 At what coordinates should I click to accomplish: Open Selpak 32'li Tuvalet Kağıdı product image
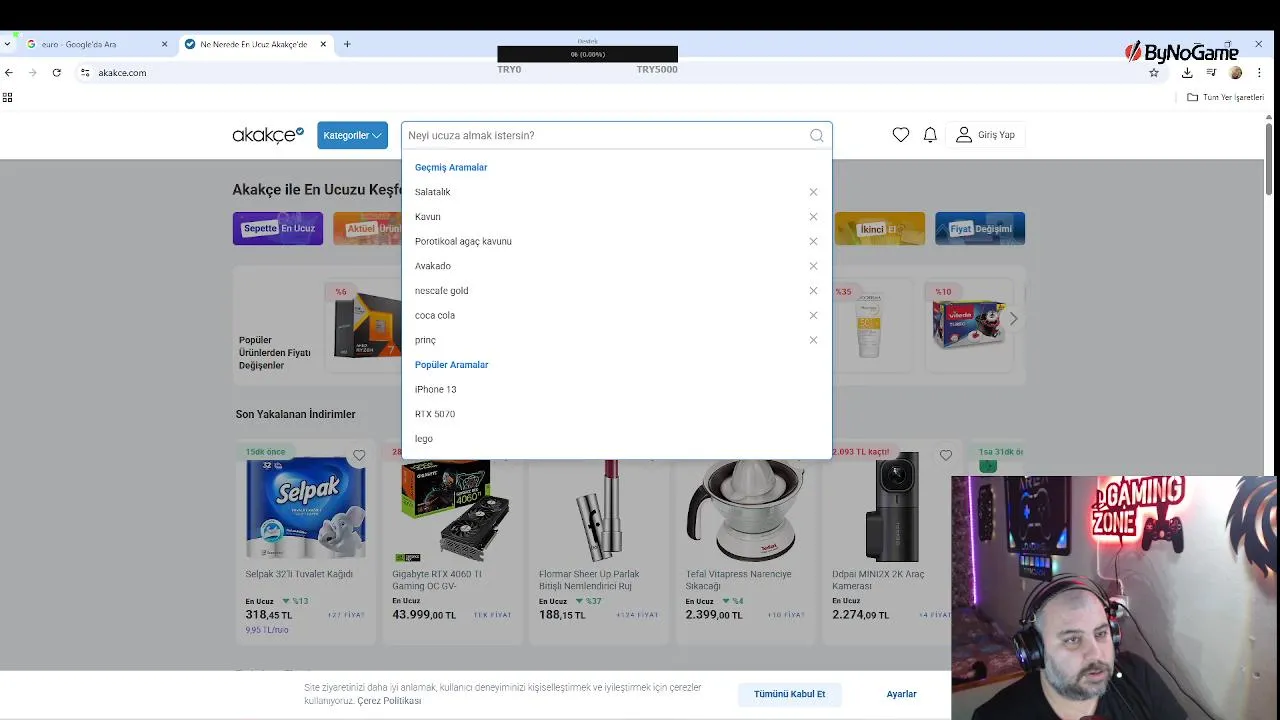[306, 508]
